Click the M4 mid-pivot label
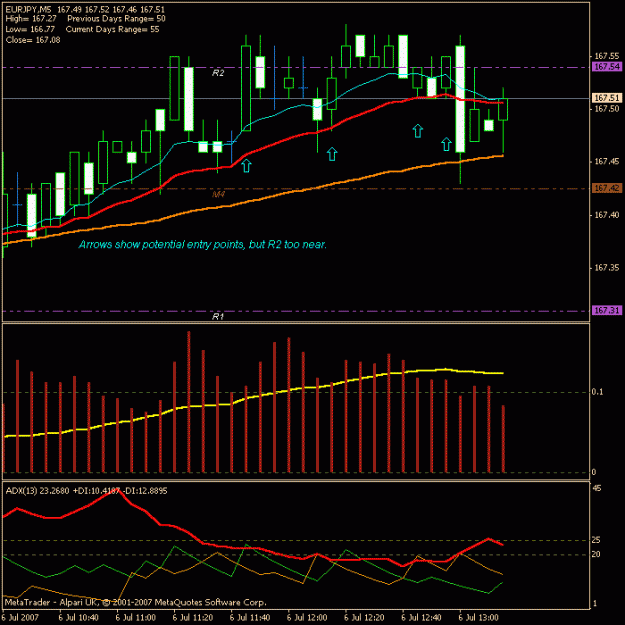The width and height of the screenshot is (625, 625). click(x=218, y=195)
